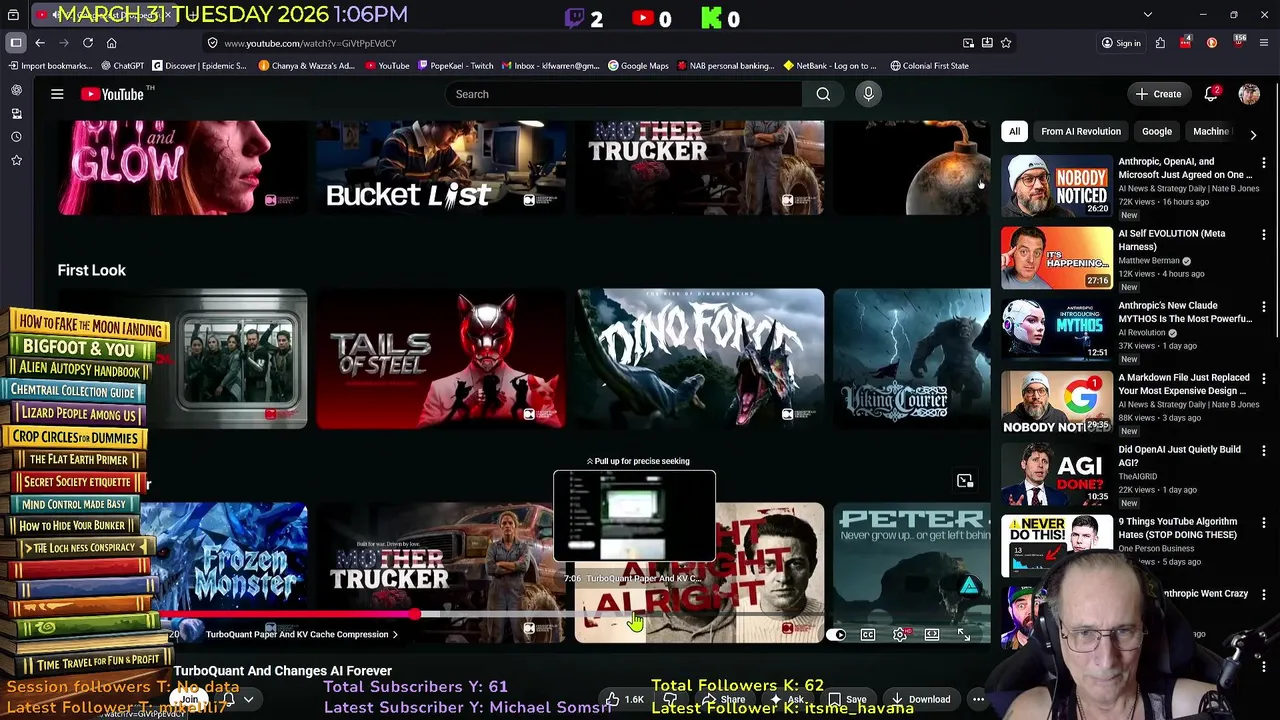Open Dino Force movie thumbnail
This screenshot has width=1280, height=720.
point(700,359)
